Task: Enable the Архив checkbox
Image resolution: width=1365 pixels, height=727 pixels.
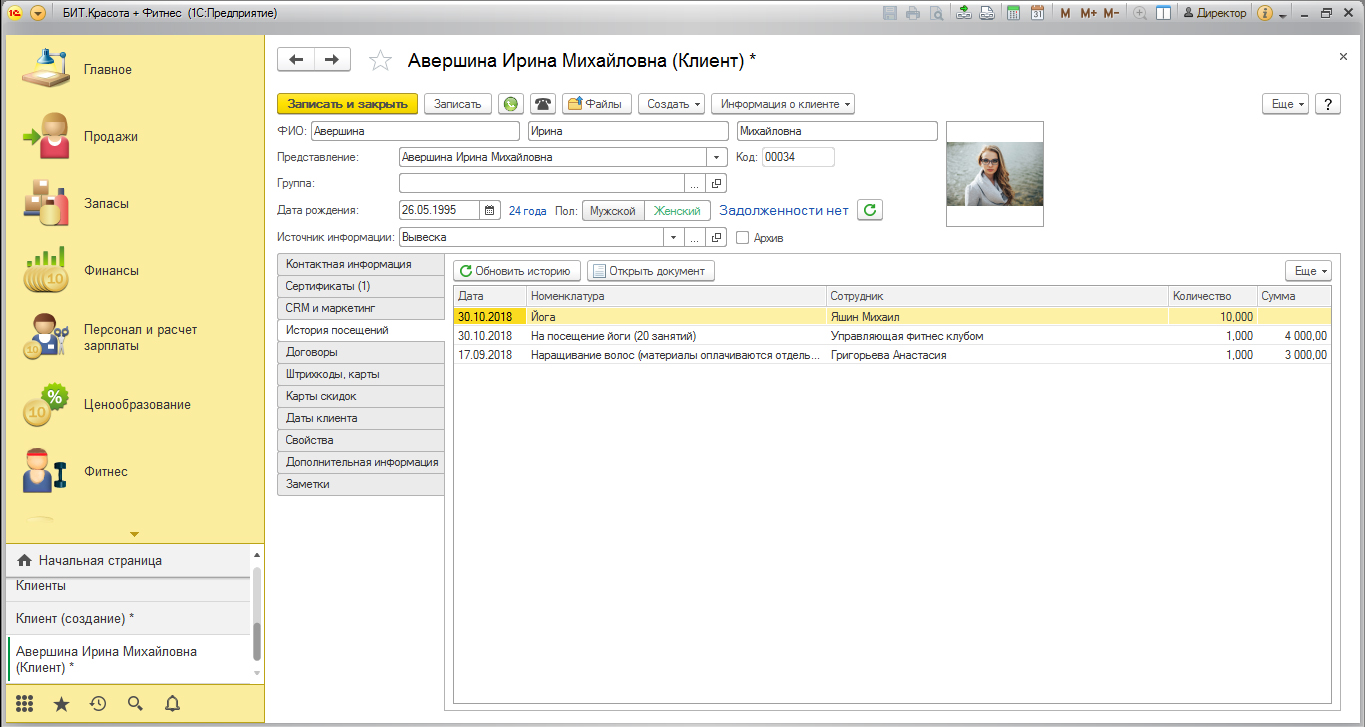Action: point(742,238)
